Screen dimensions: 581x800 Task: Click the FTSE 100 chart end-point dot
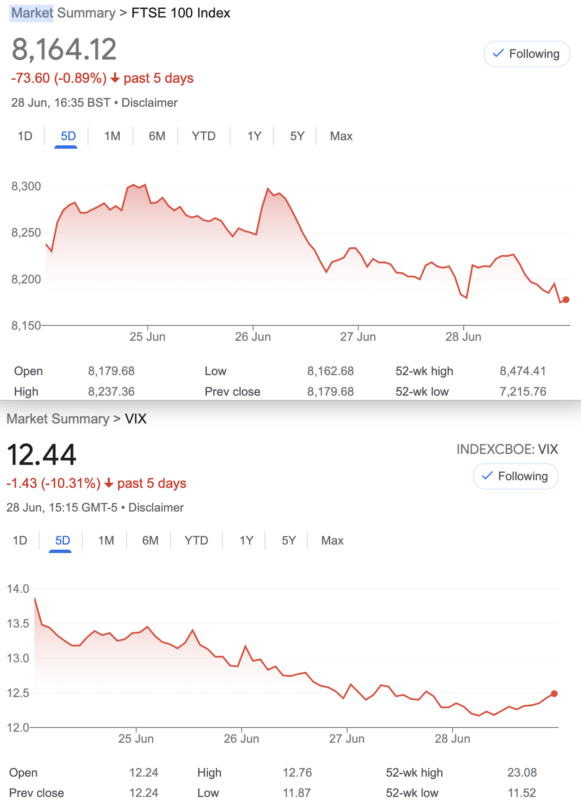tap(566, 299)
